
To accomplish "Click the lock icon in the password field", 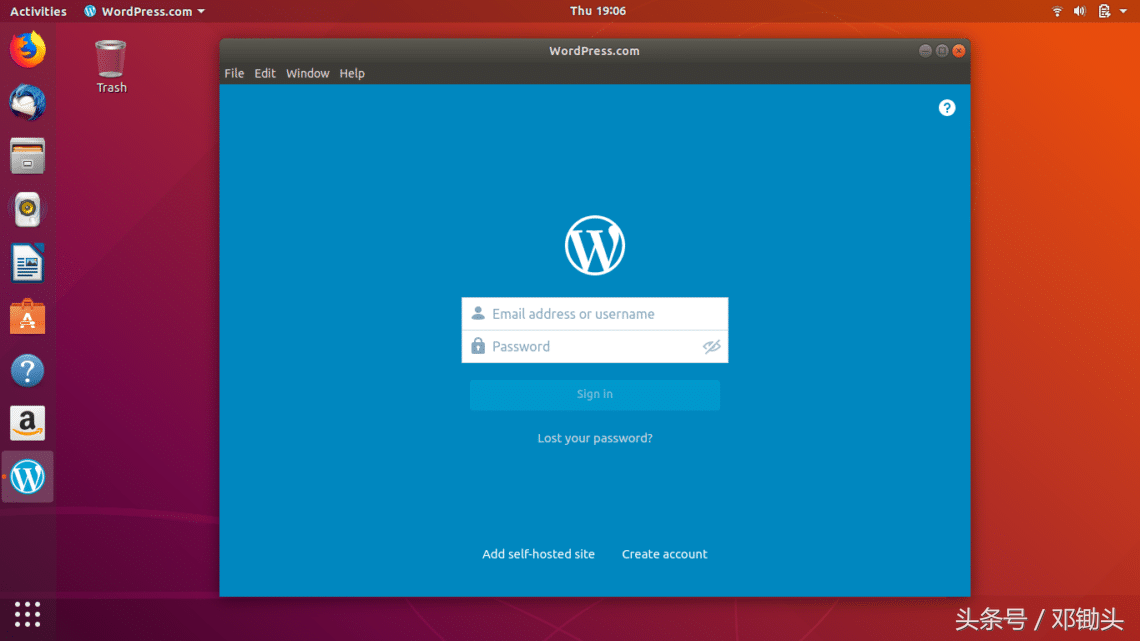I will 478,346.
